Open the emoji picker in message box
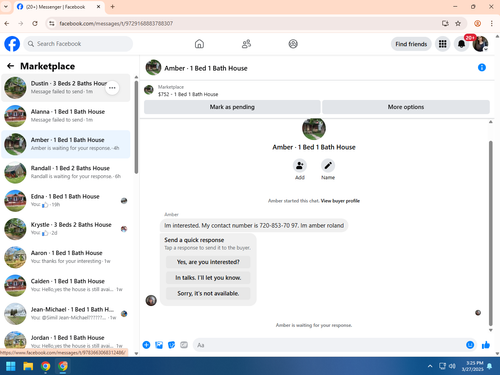 tap(470, 345)
